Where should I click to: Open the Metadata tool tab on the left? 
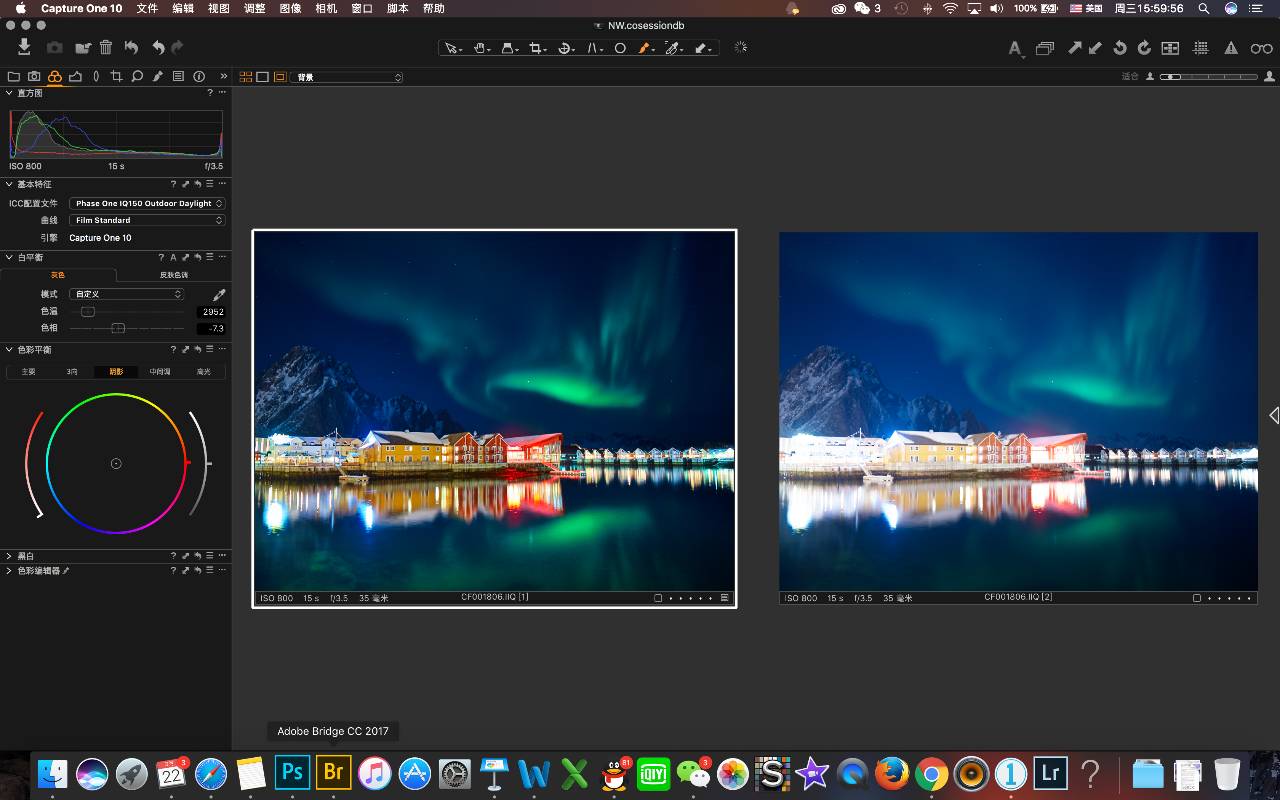coord(178,76)
